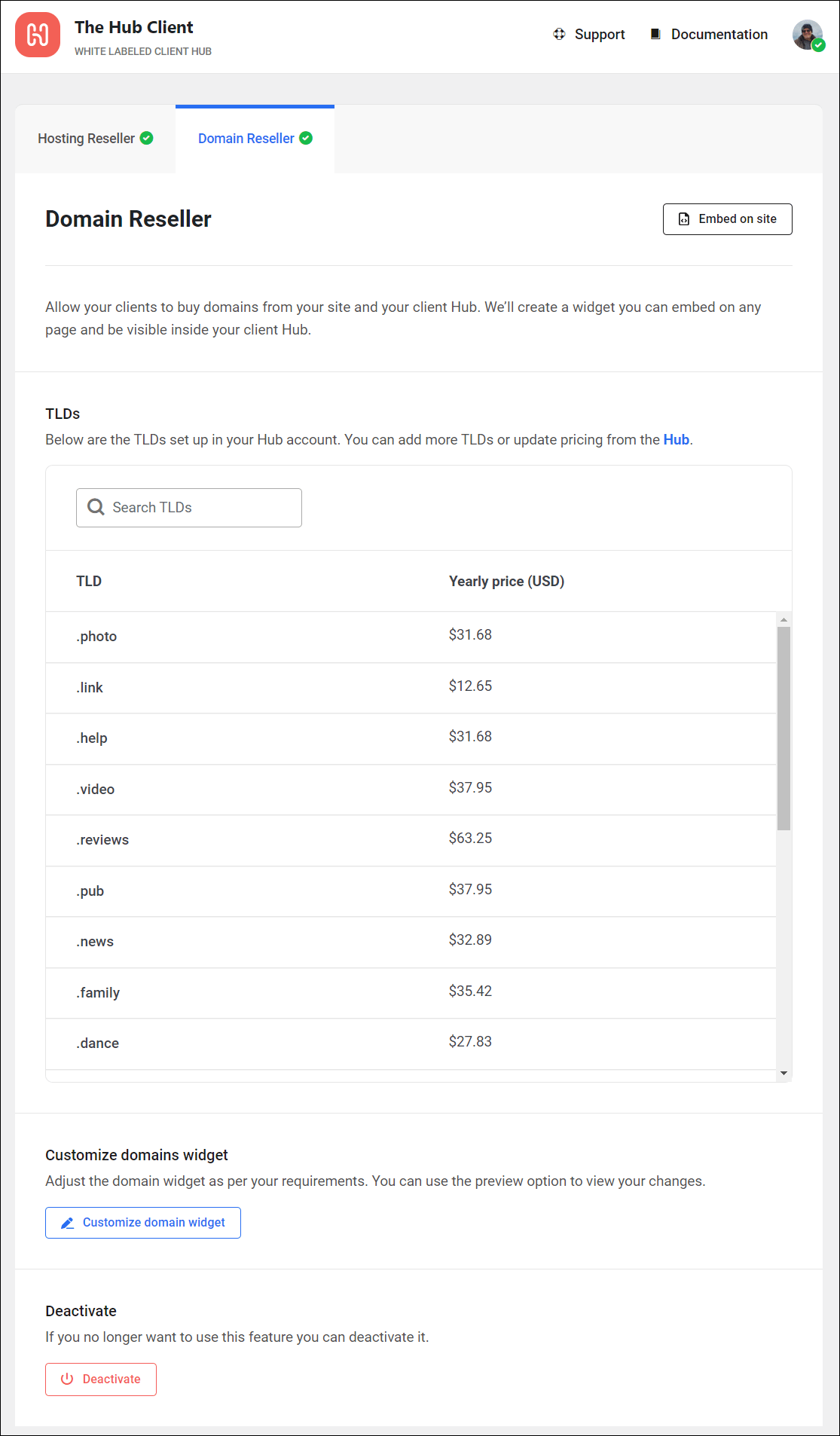This screenshot has width=840, height=1436.
Task: Click the magnifier icon in Search TLDs
Action: tap(96, 507)
